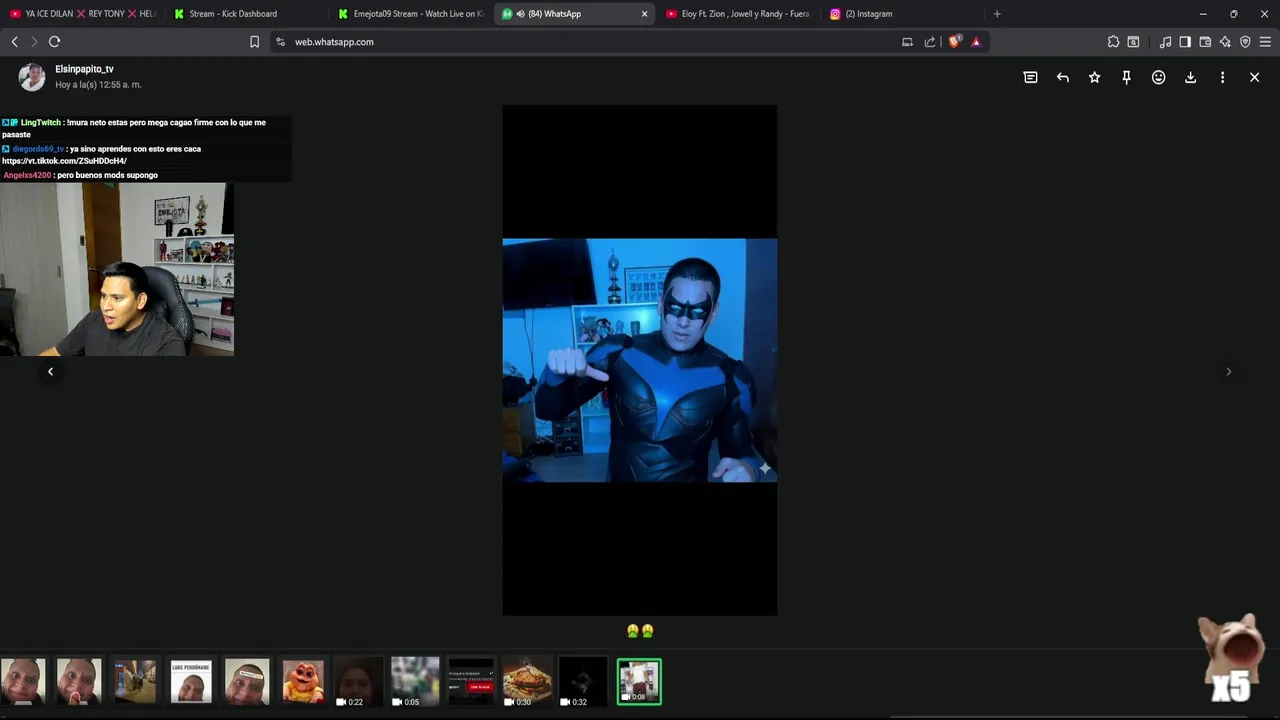1280x720 pixels.
Task: Share this page icon in address bar
Action: [930, 42]
